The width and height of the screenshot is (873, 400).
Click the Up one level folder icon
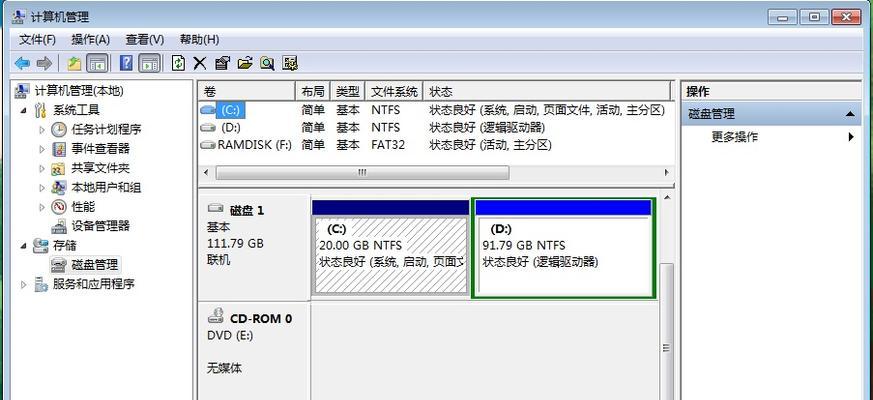click(74, 63)
